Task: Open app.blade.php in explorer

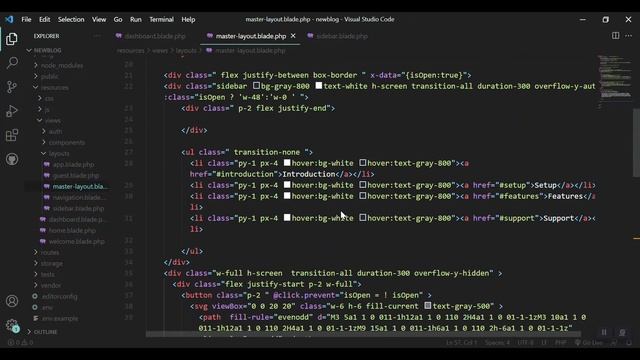Action: pos(73,164)
